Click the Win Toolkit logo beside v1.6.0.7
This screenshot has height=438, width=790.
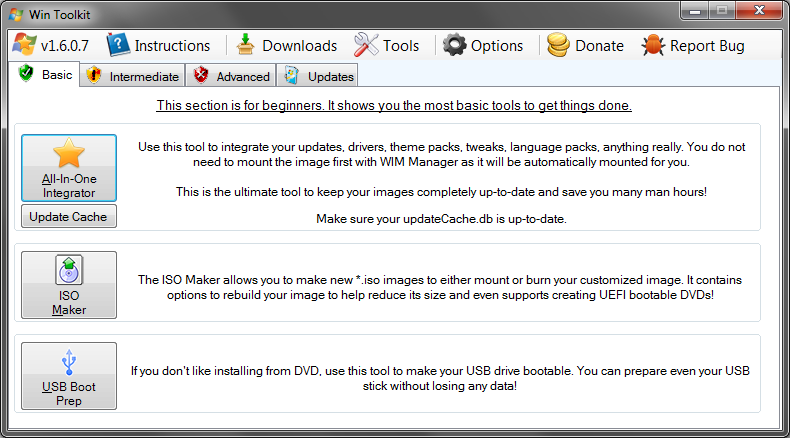24,45
